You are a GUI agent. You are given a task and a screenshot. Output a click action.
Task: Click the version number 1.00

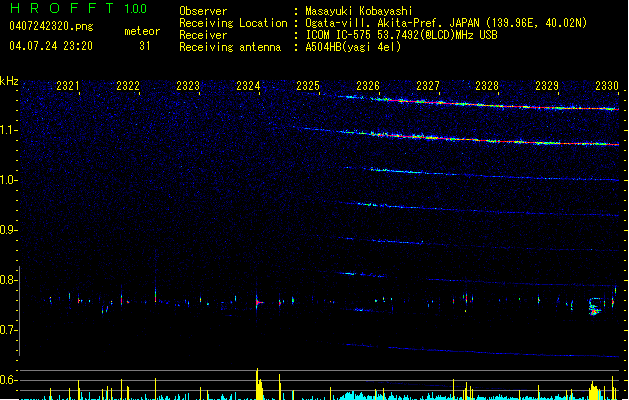(x=136, y=9)
